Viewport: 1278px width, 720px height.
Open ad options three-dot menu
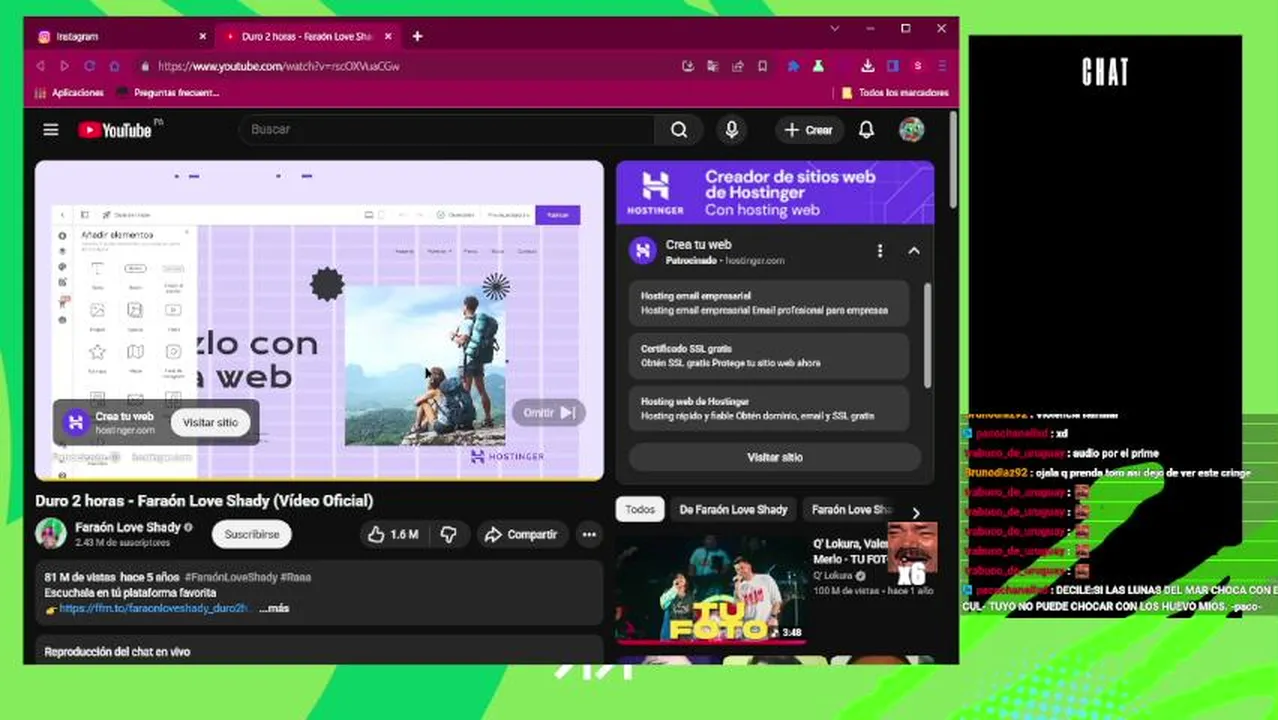880,251
